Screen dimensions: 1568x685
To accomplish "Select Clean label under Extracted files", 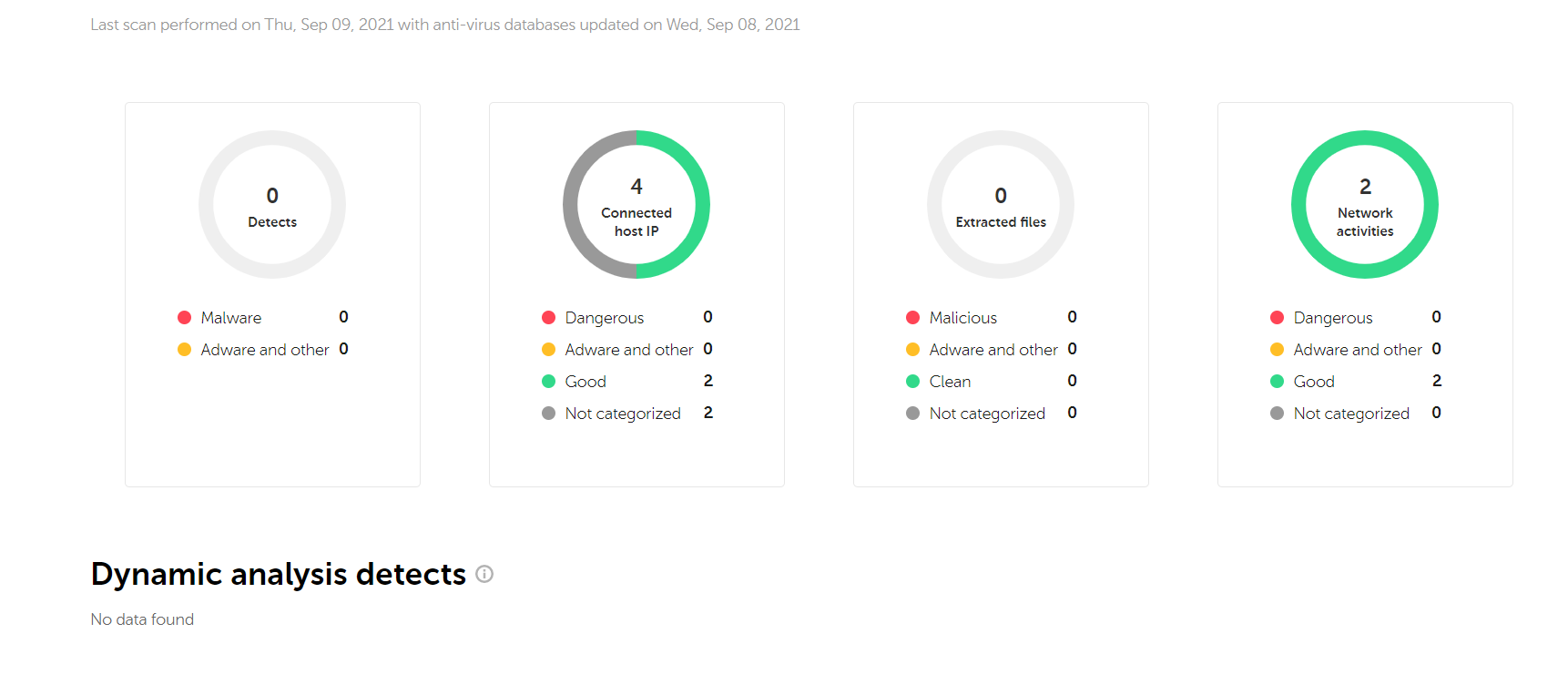I will pyautogui.click(x=950, y=382).
